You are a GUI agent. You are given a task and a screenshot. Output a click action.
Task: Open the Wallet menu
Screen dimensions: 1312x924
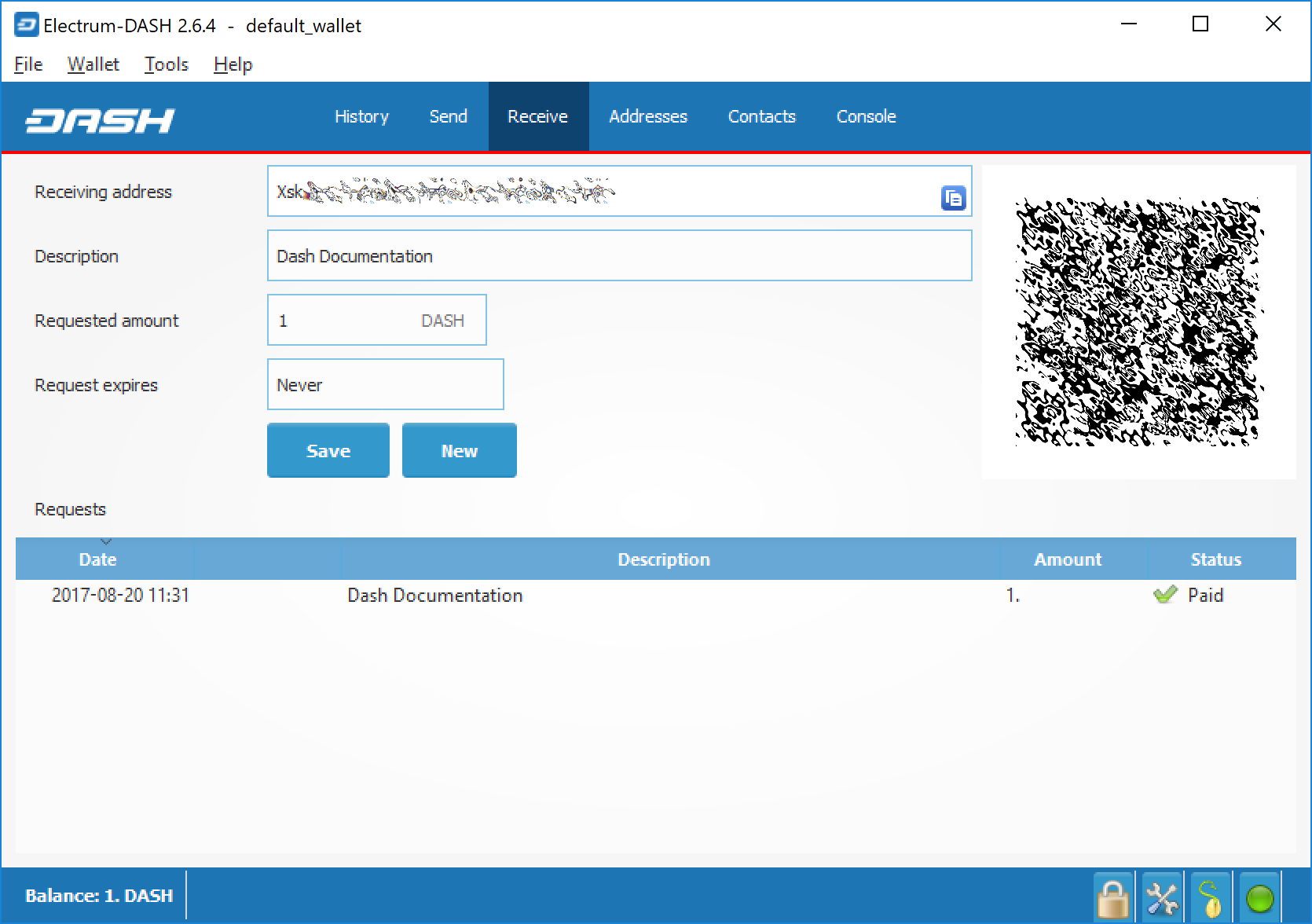93,64
